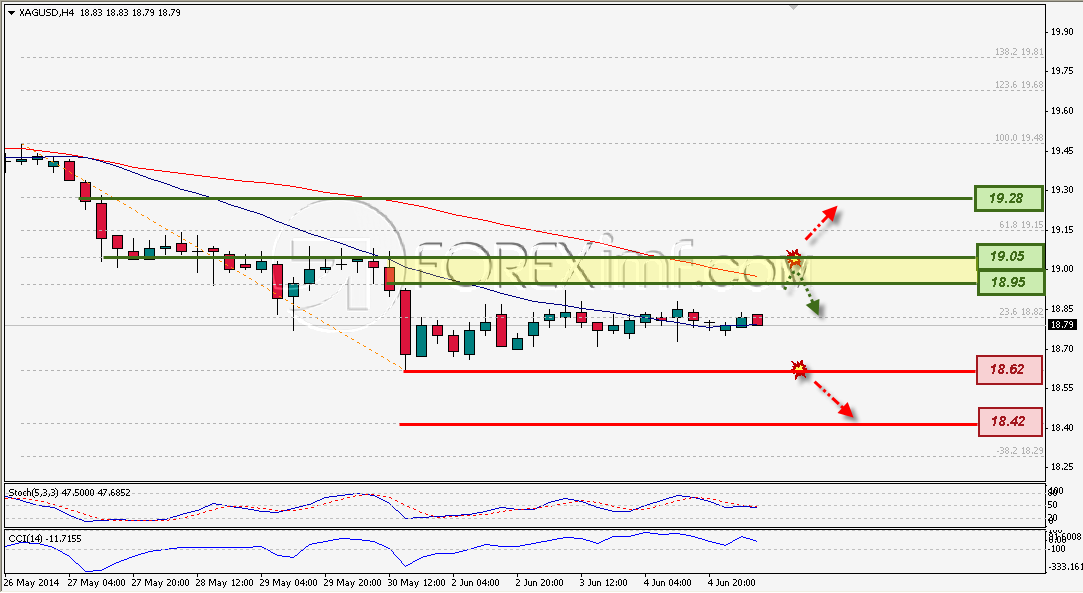Click the 28 May 12:00 time label
Screen dimensions: 1083x593
(225, 583)
